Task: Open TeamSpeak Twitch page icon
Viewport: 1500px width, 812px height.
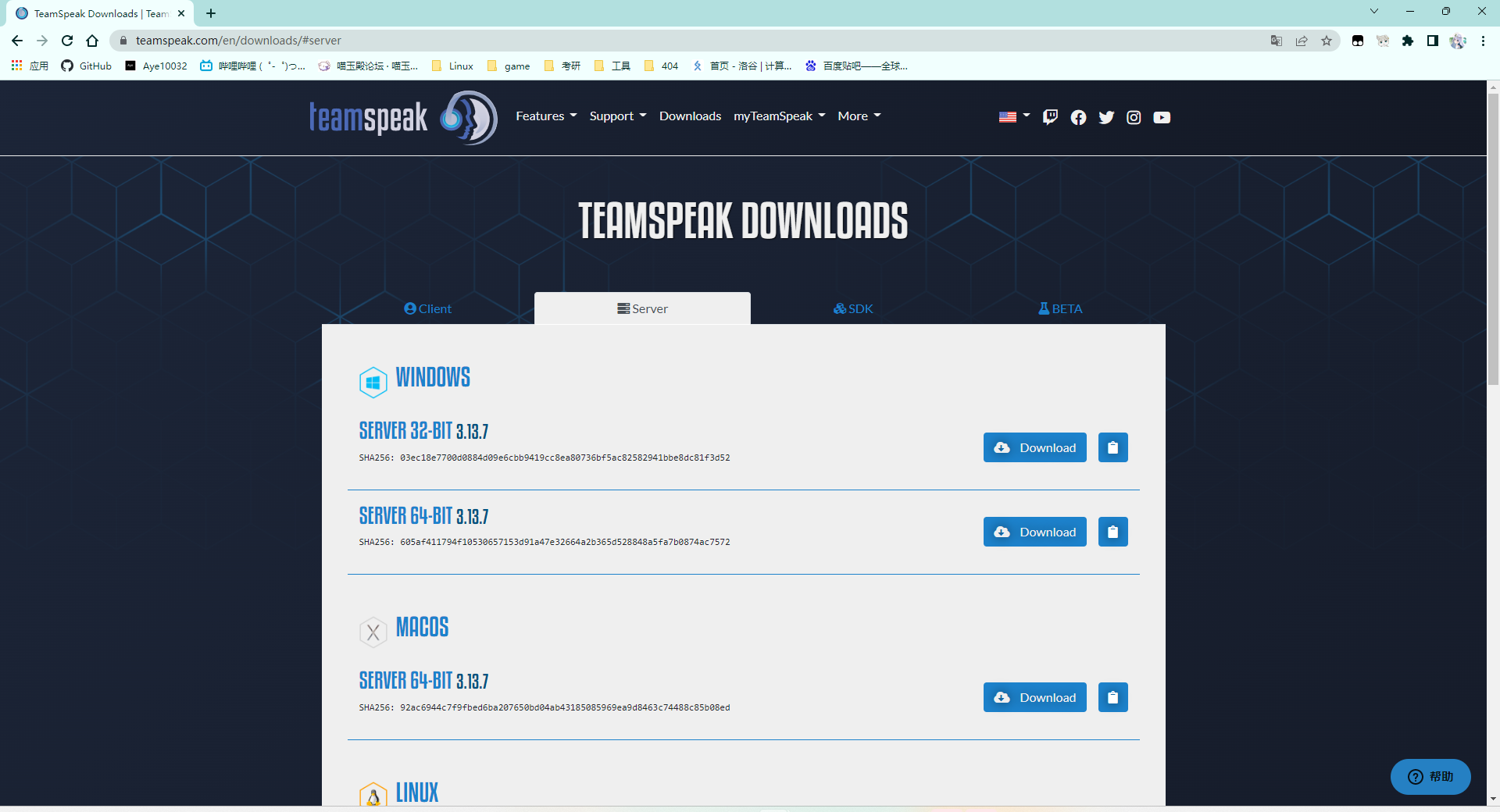Action: [x=1050, y=117]
